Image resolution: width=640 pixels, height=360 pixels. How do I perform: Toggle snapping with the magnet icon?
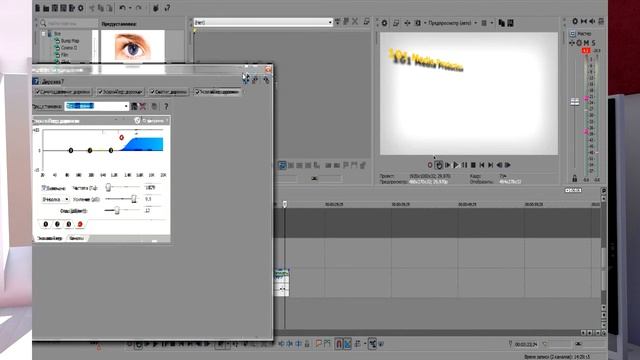pyautogui.click(x=338, y=344)
